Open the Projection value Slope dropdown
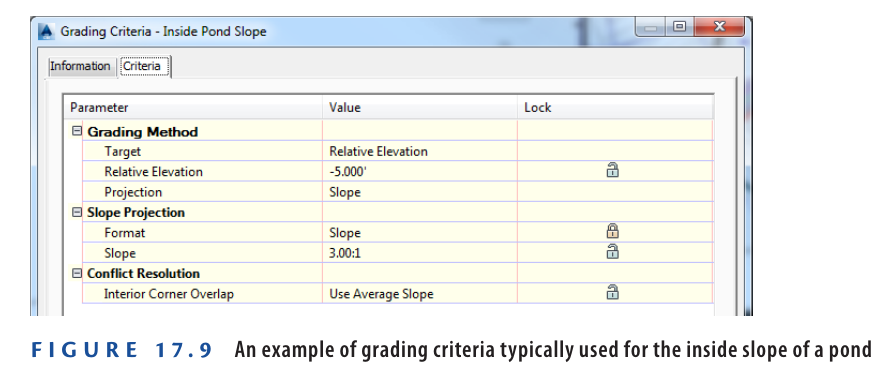 pyautogui.click(x=419, y=192)
